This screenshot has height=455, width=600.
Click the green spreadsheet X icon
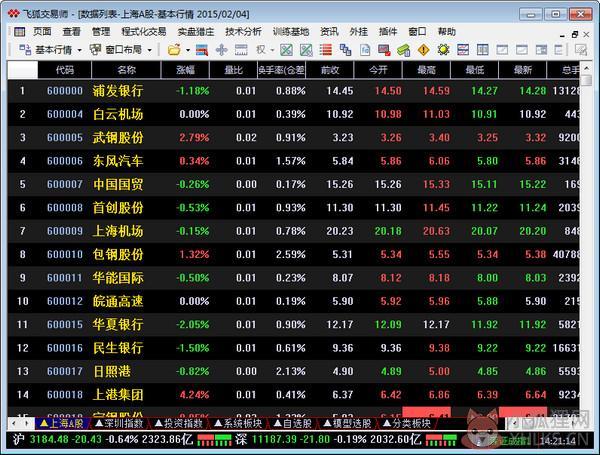(287, 50)
